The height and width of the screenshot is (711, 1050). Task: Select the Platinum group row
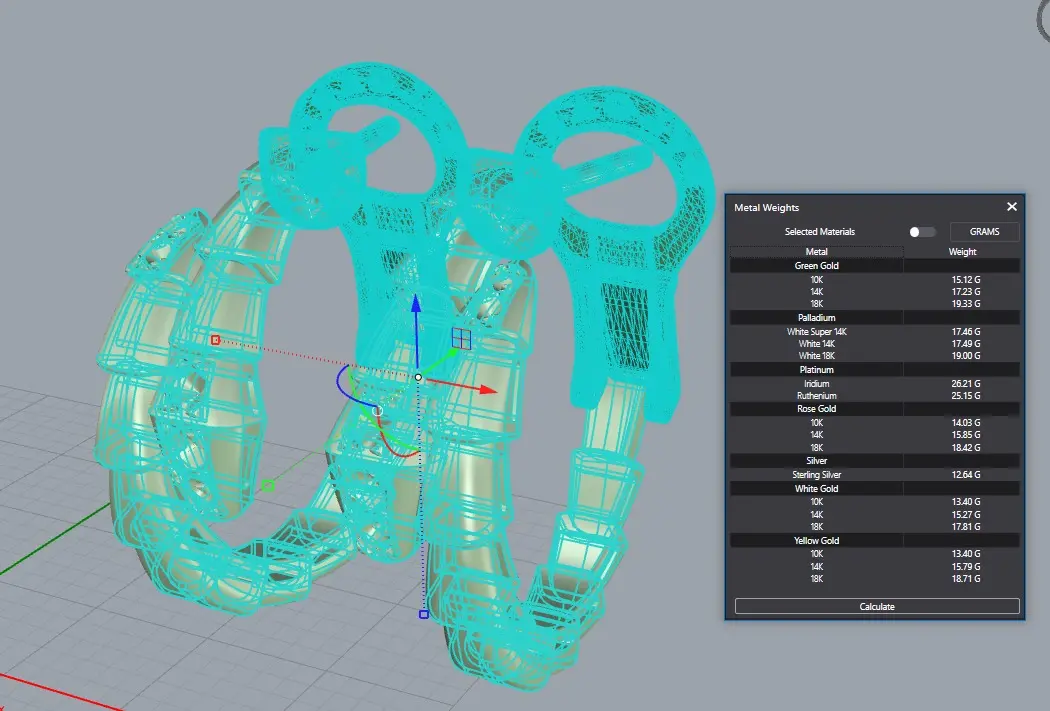point(875,370)
